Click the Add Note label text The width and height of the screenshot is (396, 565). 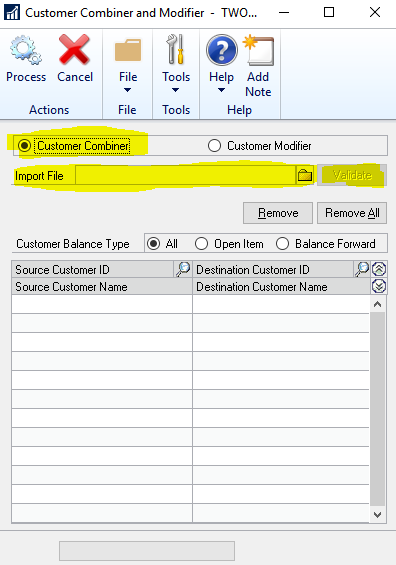(258, 84)
